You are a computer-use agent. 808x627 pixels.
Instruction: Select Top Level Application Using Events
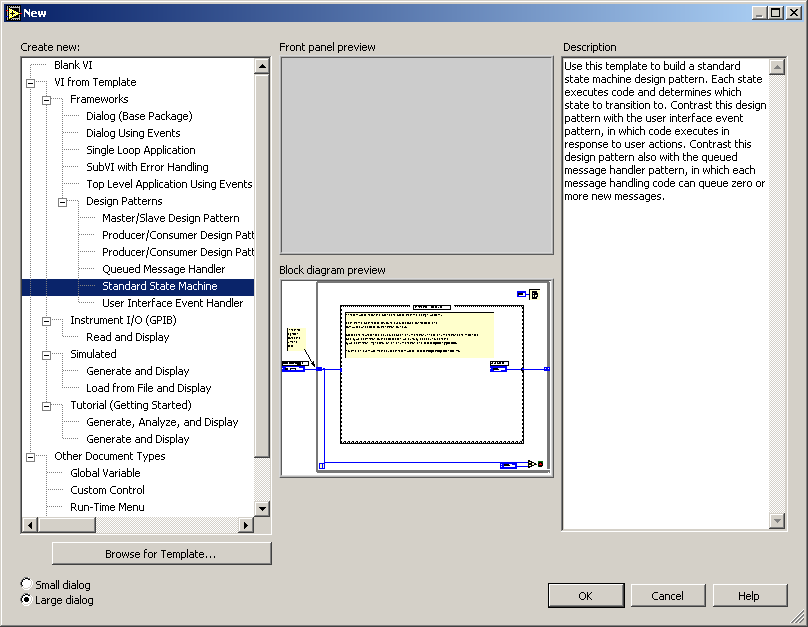(x=169, y=184)
